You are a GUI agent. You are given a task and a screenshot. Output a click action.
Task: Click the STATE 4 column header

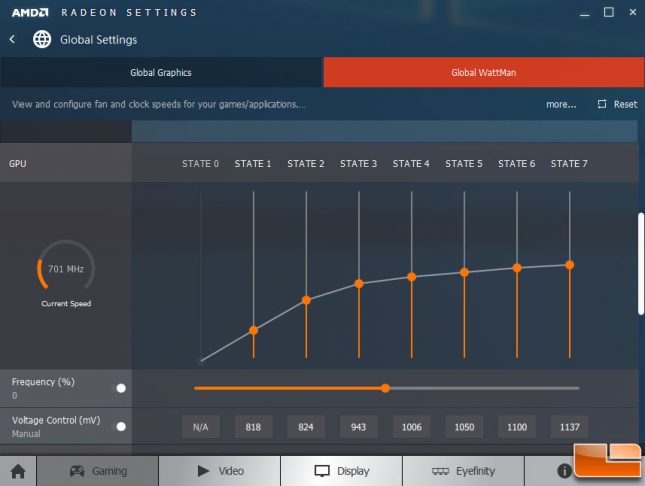[411, 163]
